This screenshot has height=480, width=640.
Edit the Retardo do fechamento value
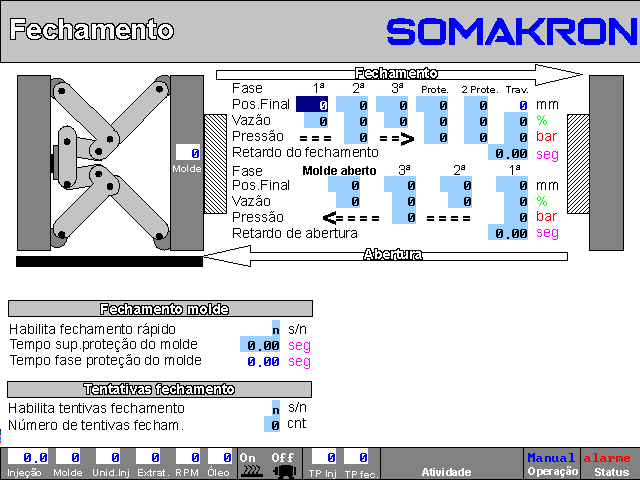coord(508,153)
